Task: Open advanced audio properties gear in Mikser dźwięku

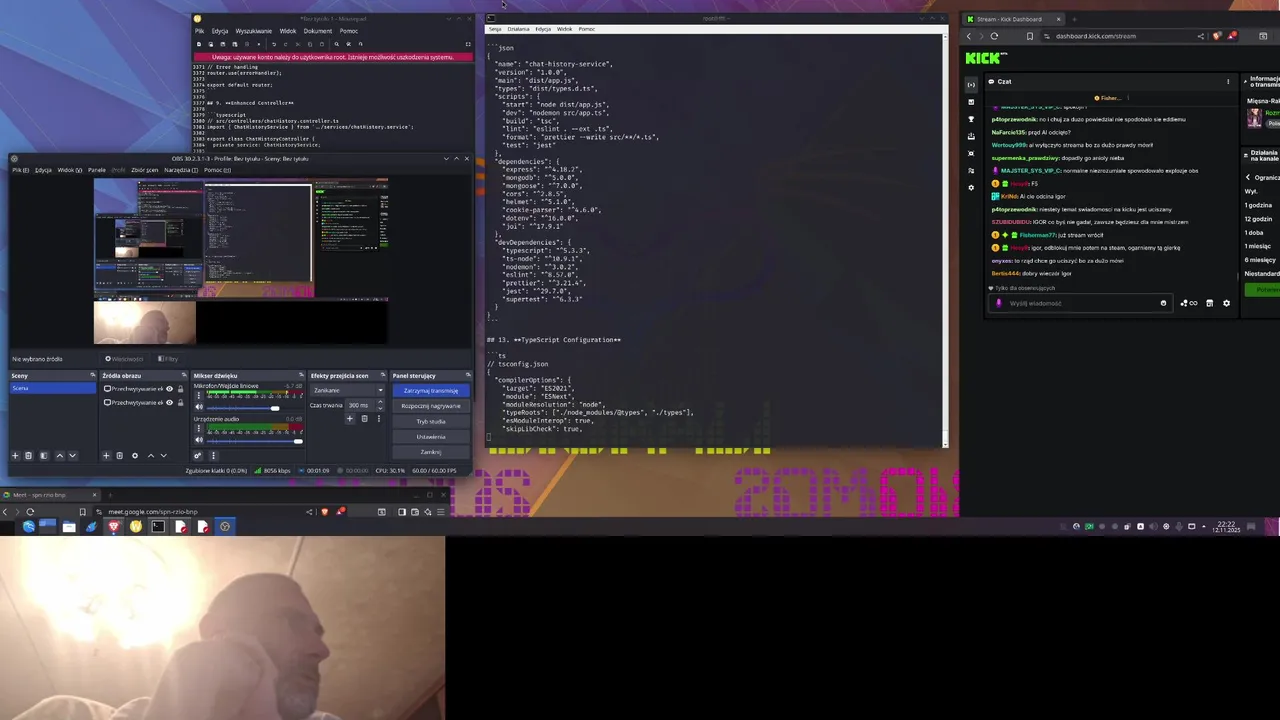Action: [198, 456]
